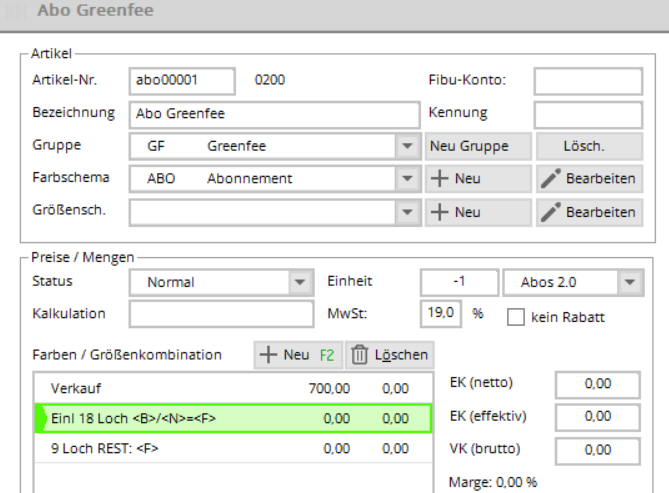Click the MwSt percentage field
669x493 pixels.
click(x=441, y=313)
